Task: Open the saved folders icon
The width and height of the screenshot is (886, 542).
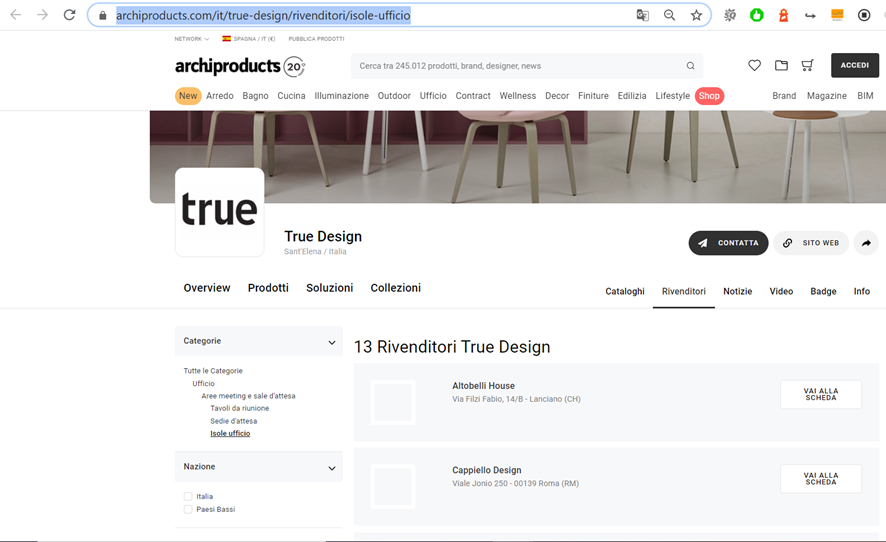Action: (781, 66)
